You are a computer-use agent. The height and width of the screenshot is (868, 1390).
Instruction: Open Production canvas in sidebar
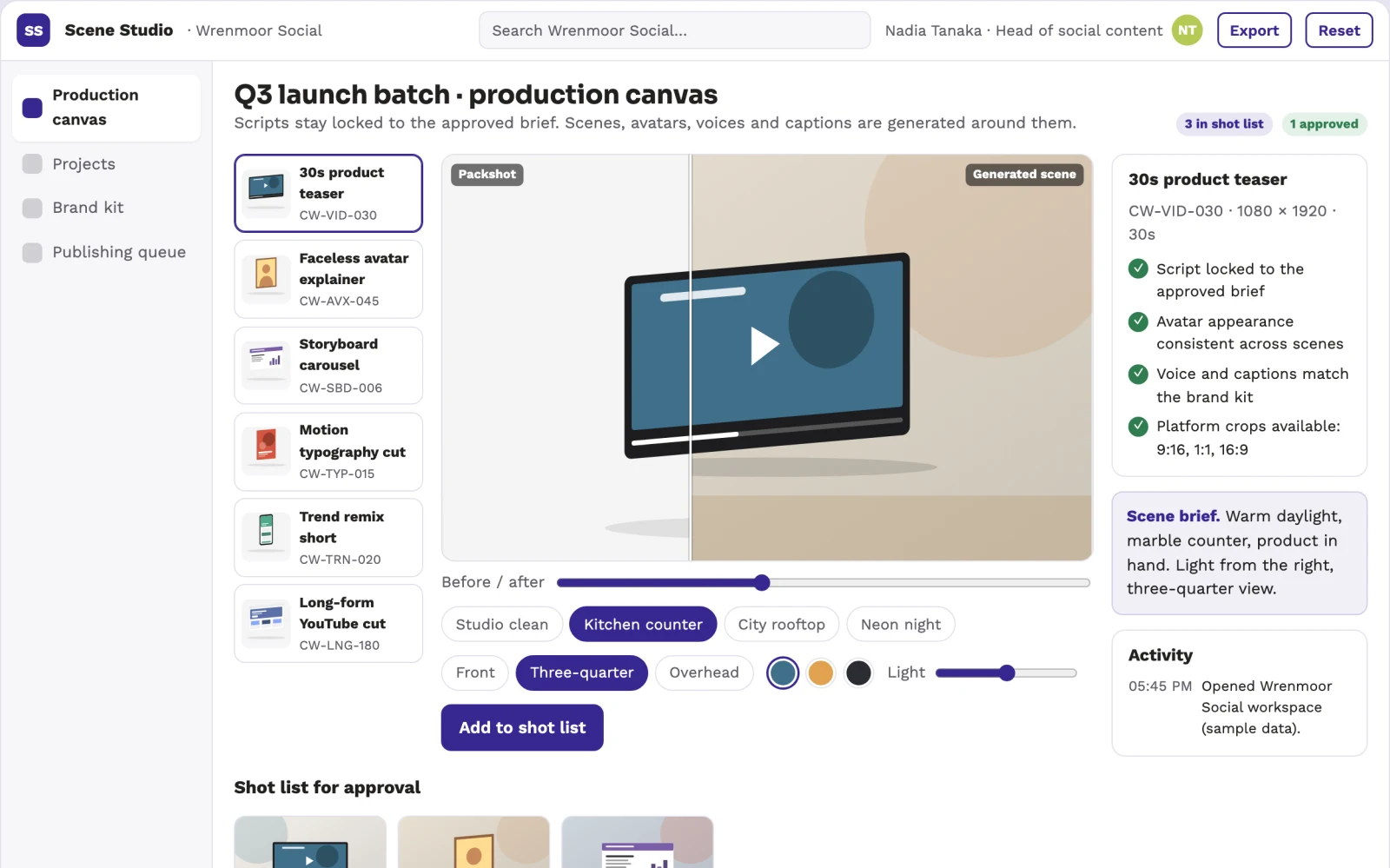point(106,108)
